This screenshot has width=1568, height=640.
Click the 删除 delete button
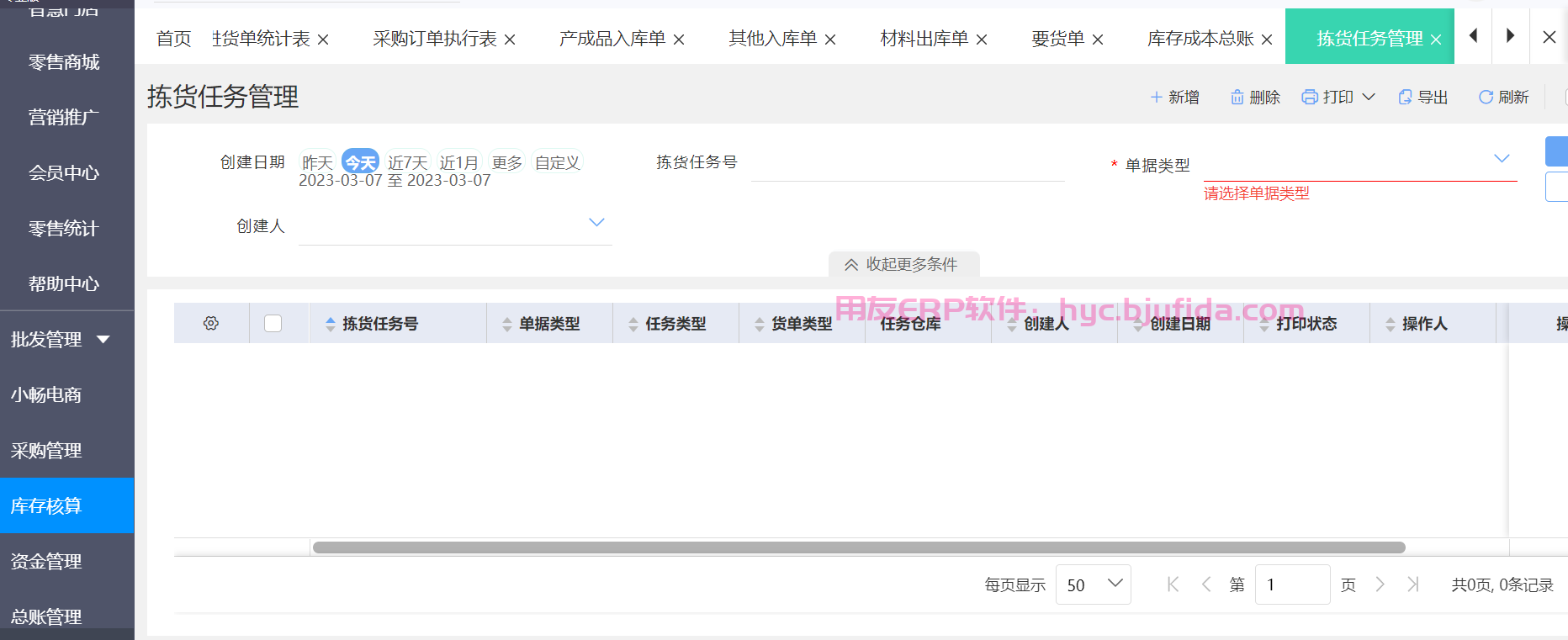pyautogui.click(x=1255, y=98)
